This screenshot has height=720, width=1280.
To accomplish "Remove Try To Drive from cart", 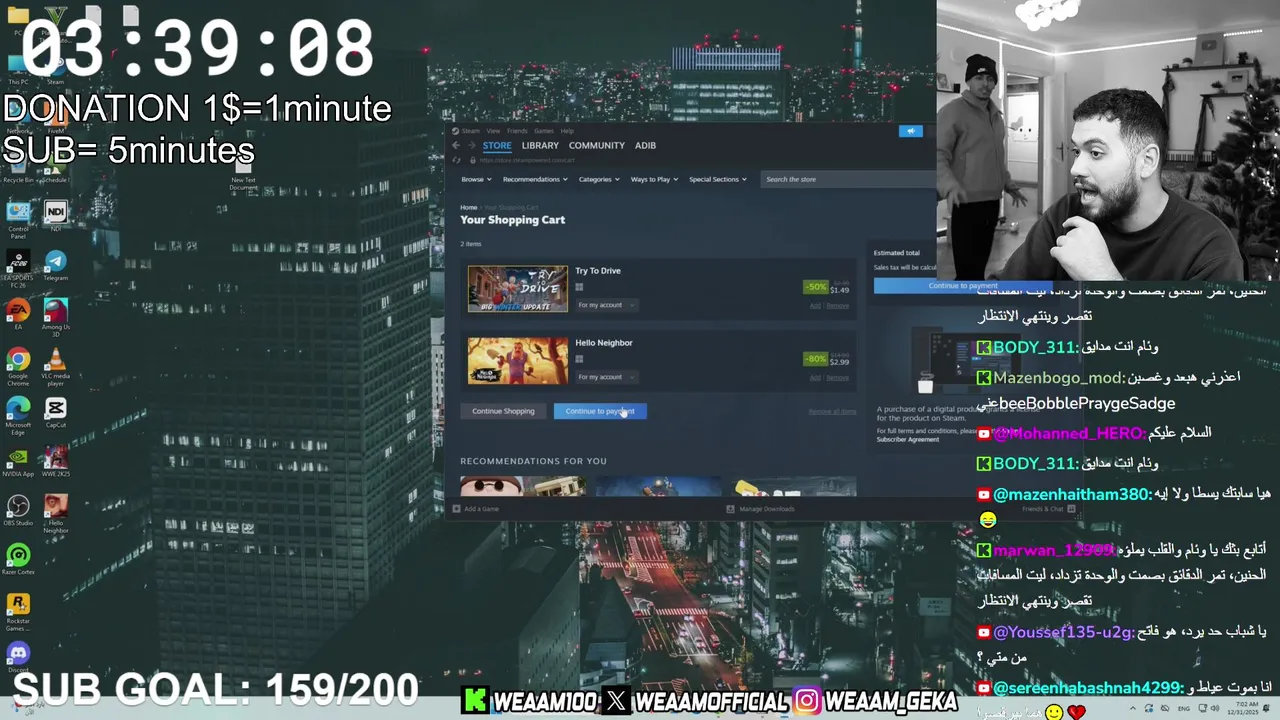I will point(838,305).
